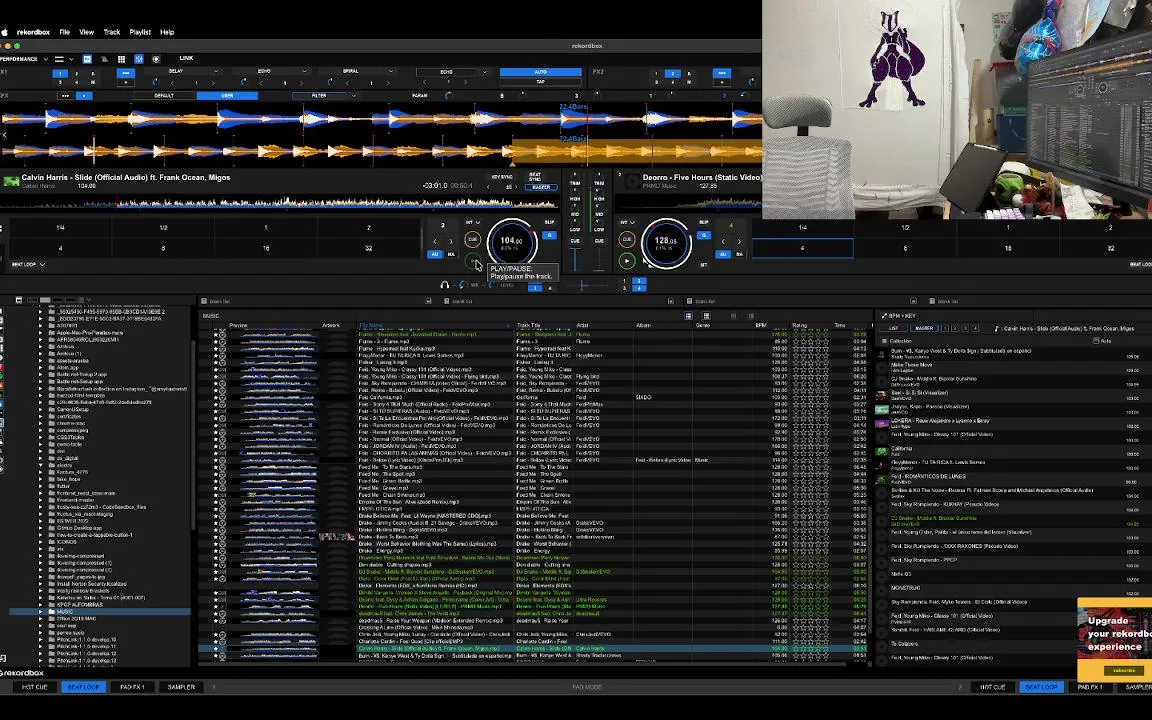Click the grid pads view icon in toolbar
Viewport: 1152px width, 720px height.
click(x=121, y=59)
